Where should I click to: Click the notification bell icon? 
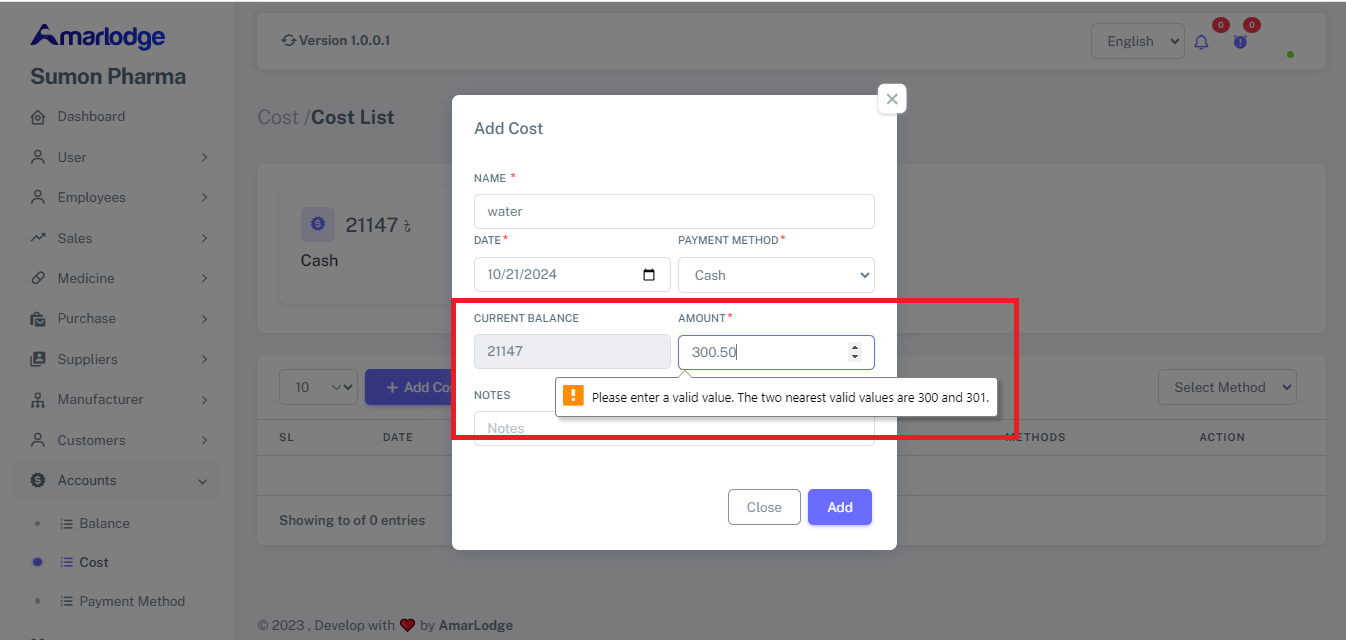pos(1201,42)
